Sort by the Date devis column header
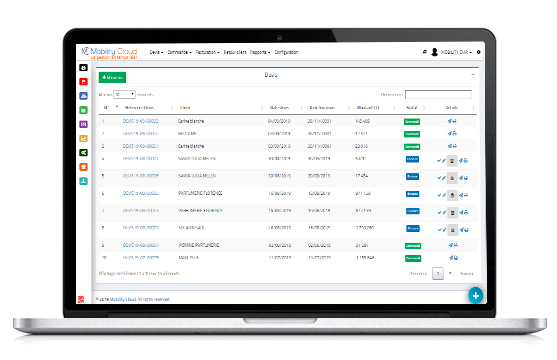The image size is (557, 360). (x=279, y=107)
